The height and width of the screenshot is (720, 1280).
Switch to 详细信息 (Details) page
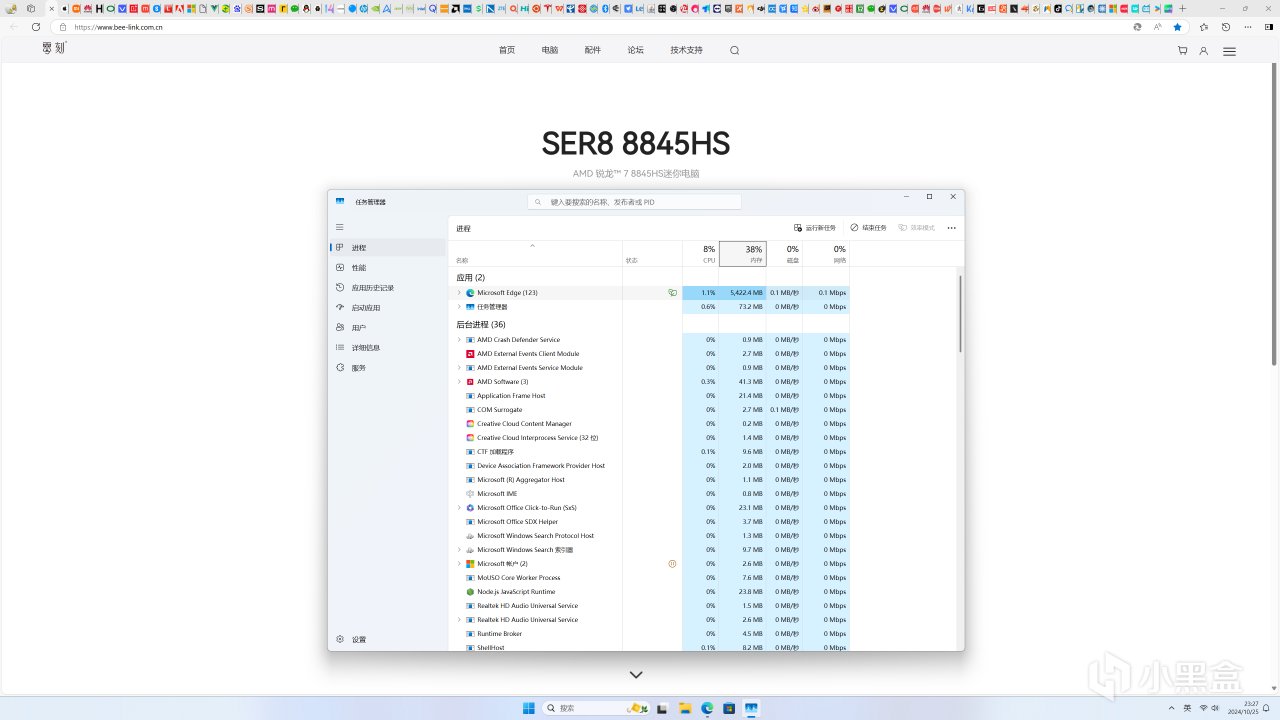pyautogui.click(x=388, y=348)
